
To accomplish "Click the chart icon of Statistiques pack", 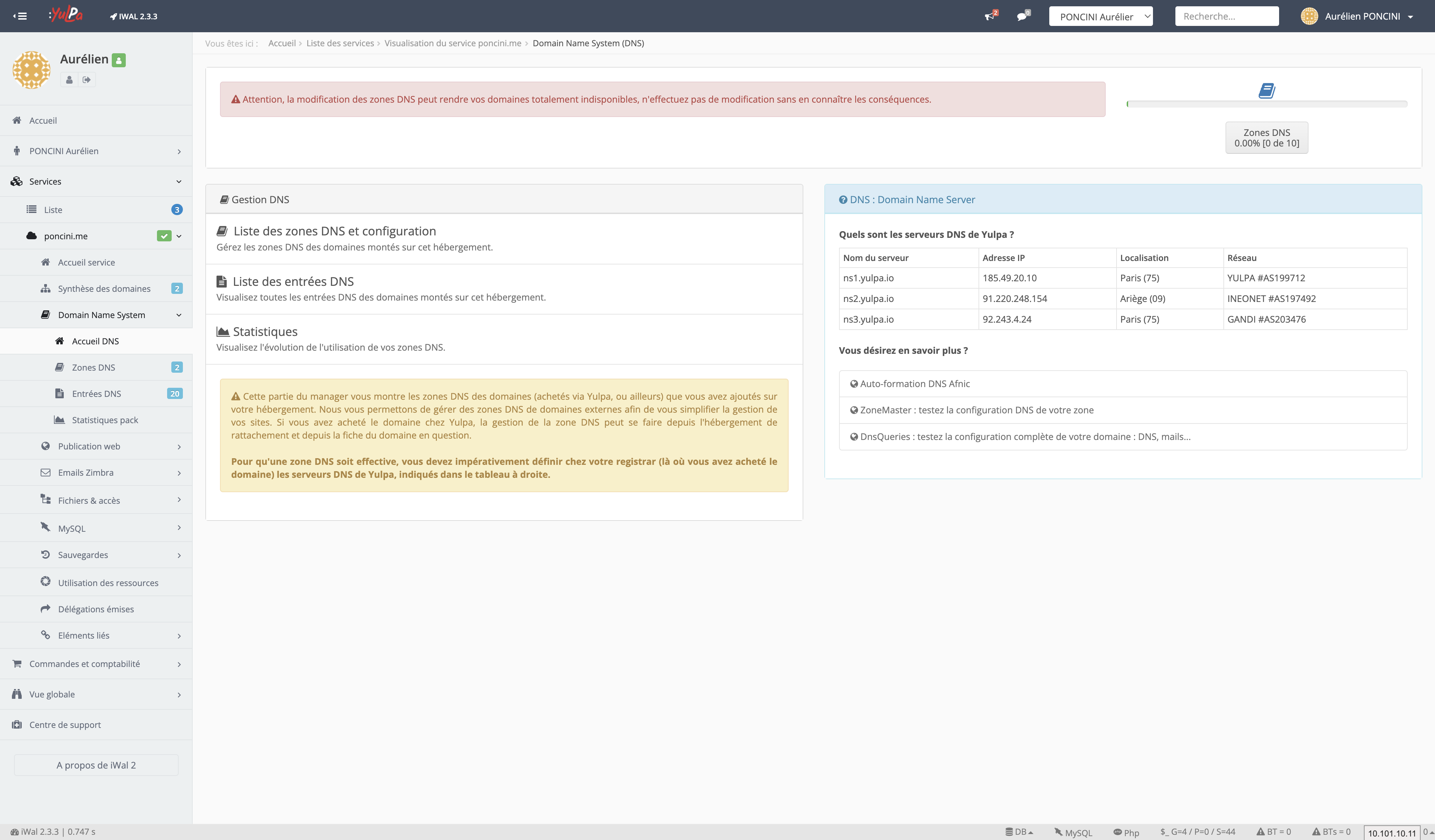I will [59, 420].
